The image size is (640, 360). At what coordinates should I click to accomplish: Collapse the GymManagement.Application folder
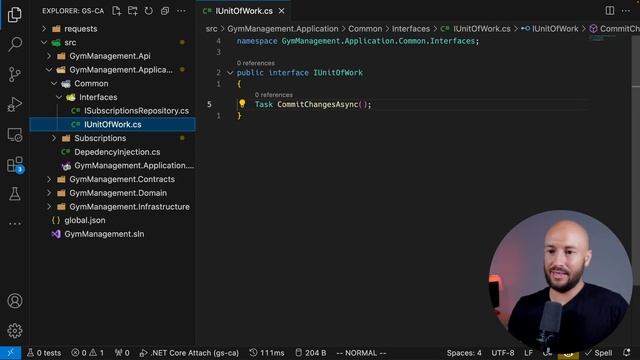click(49, 70)
